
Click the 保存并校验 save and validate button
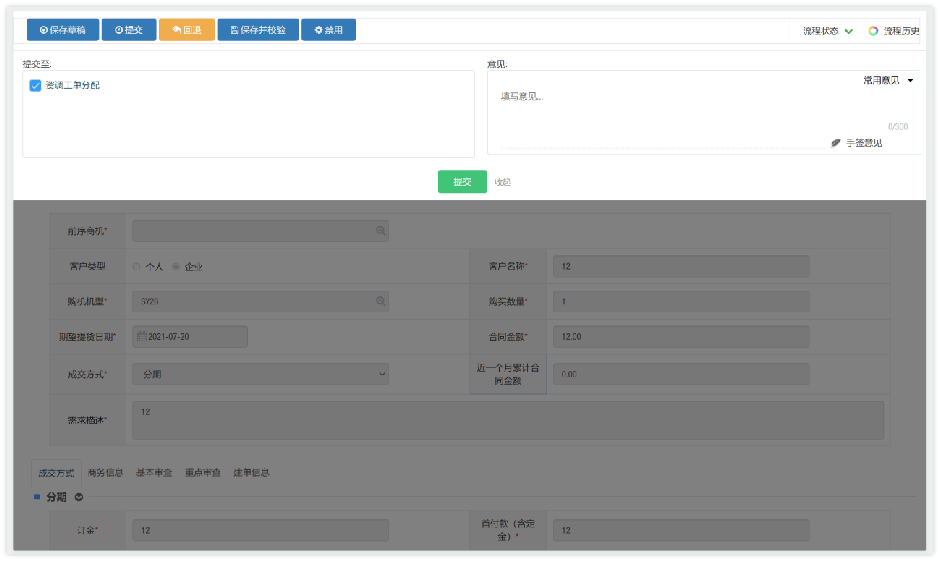click(257, 30)
